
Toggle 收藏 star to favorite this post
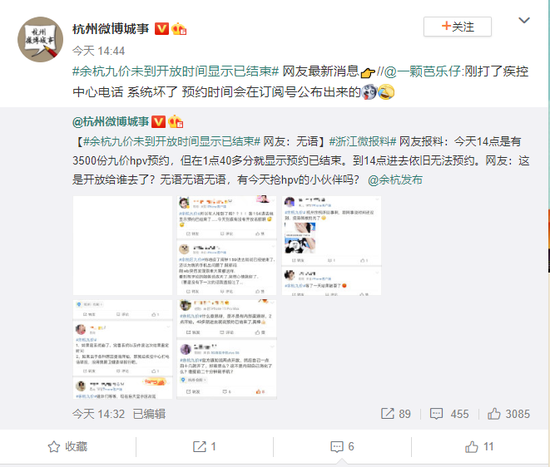pyautogui.click(x=67, y=447)
